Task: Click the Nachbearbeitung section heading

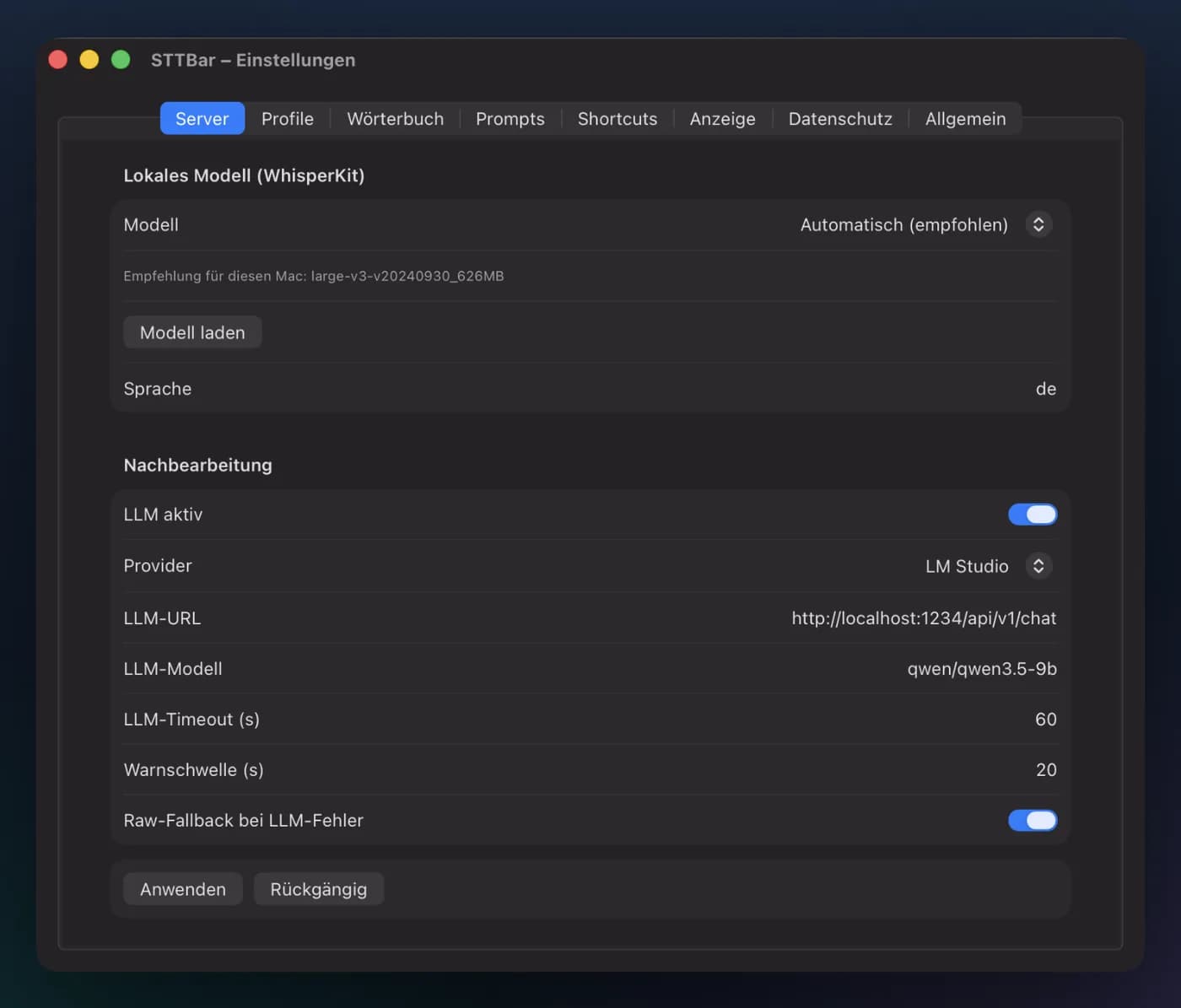Action: tap(197, 465)
